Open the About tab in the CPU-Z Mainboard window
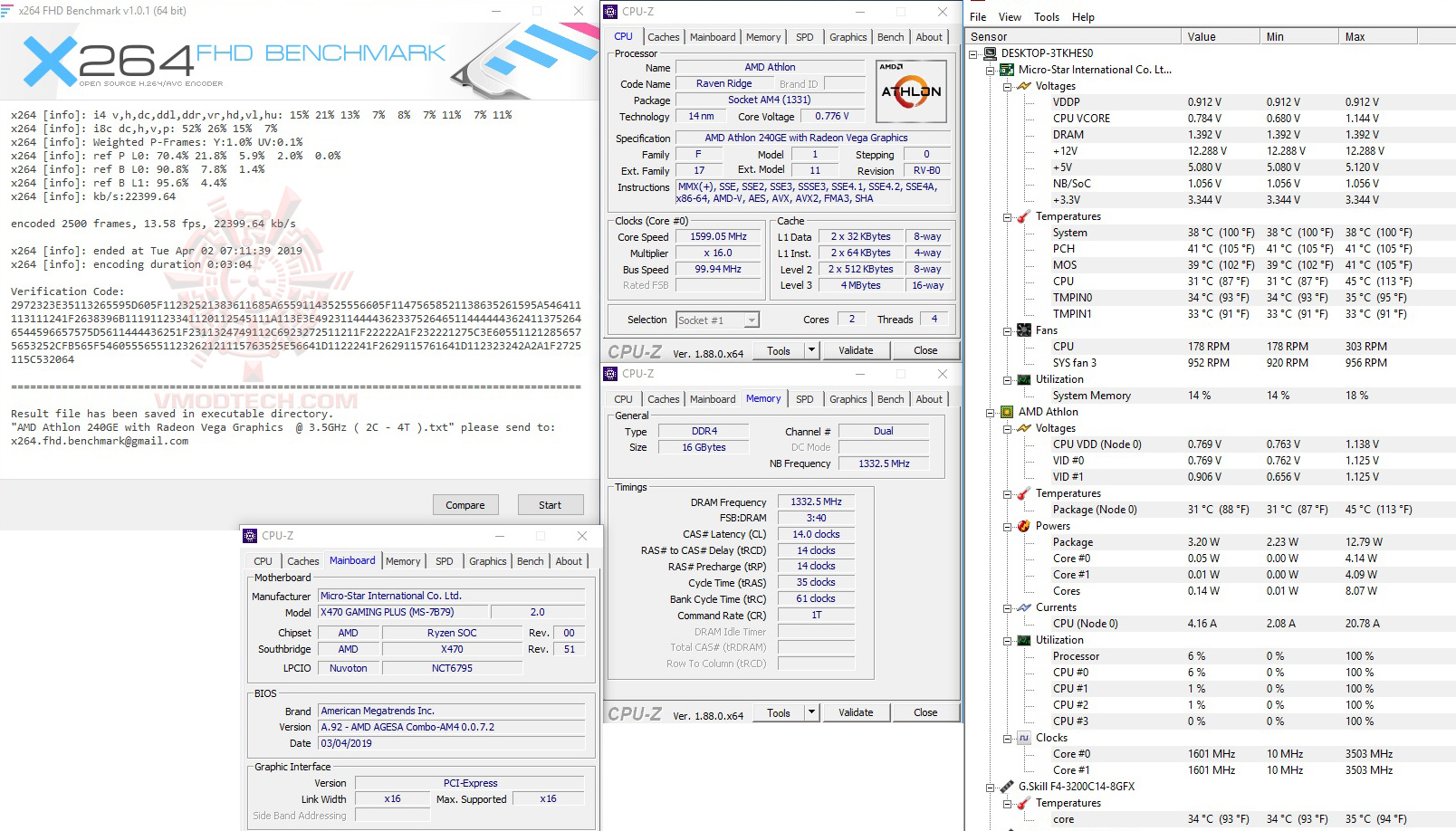Image resolution: width=1456 pixels, height=831 pixels. (x=569, y=561)
